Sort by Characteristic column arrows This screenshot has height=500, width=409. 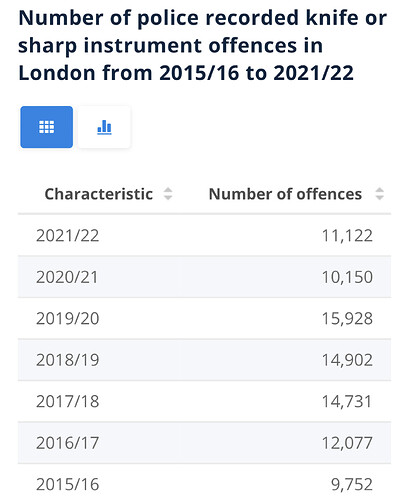(168, 194)
